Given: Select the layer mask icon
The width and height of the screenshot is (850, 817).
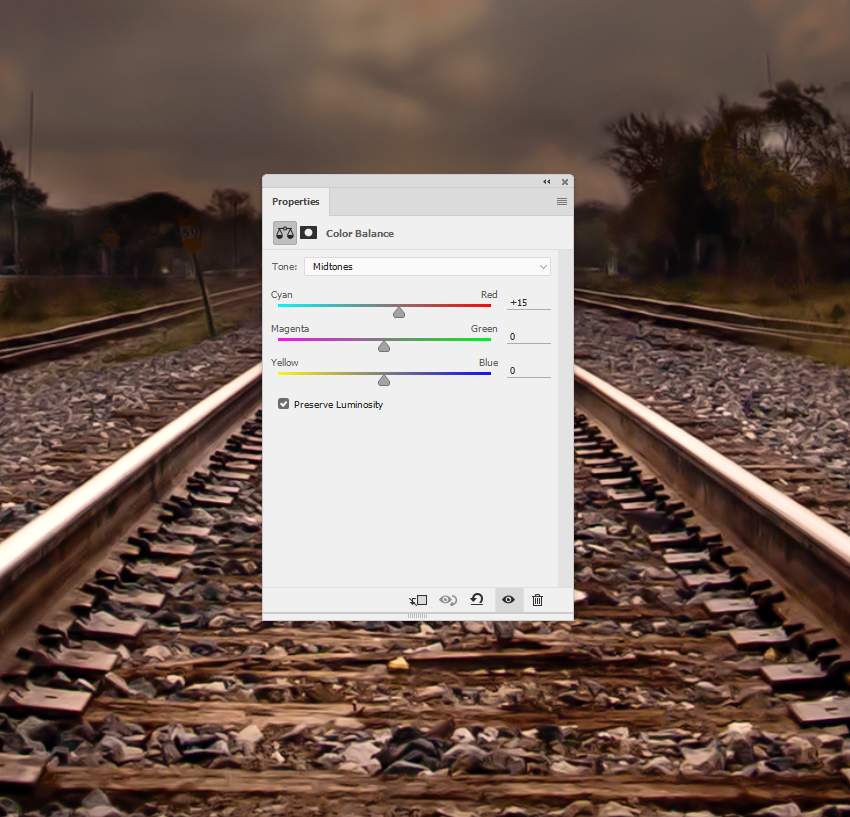Looking at the screenshot, I should [309, 233].
